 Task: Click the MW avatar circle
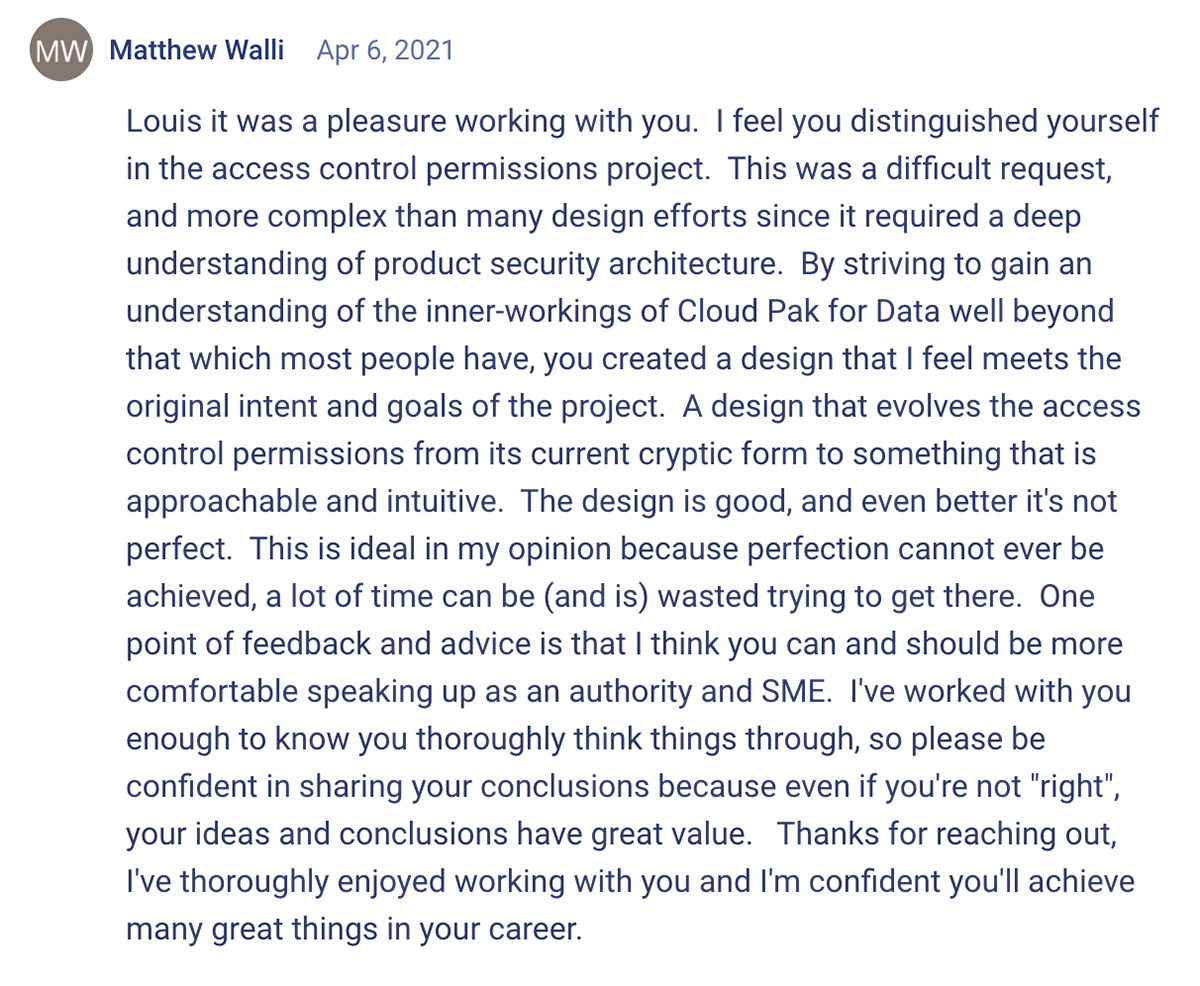point(62,50)
